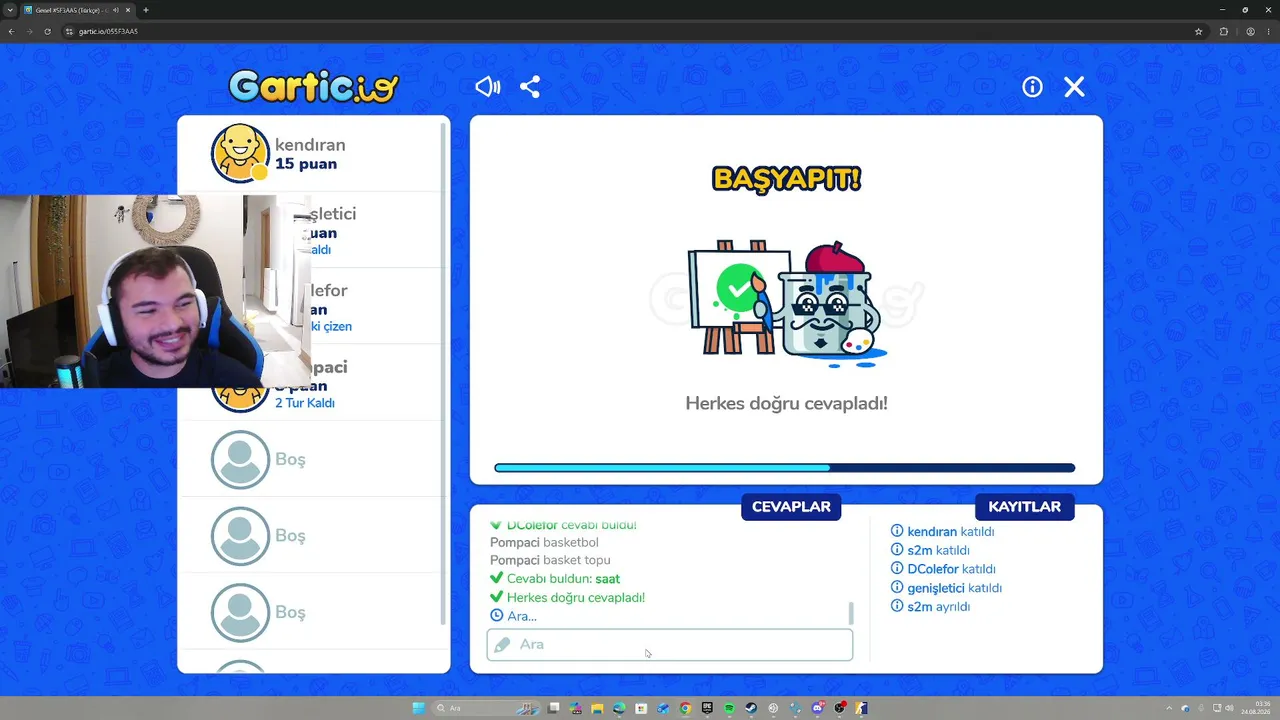Click 's2m ayrıldı' log entry

click(930, 607)
